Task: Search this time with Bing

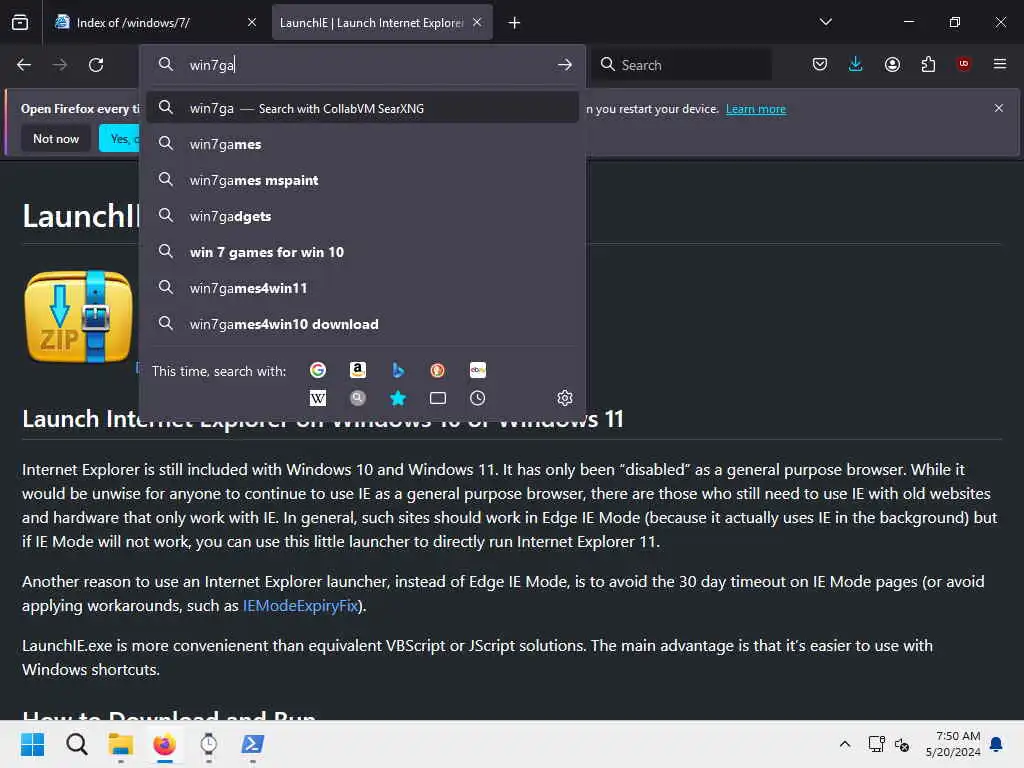Action: click(398, 370)
